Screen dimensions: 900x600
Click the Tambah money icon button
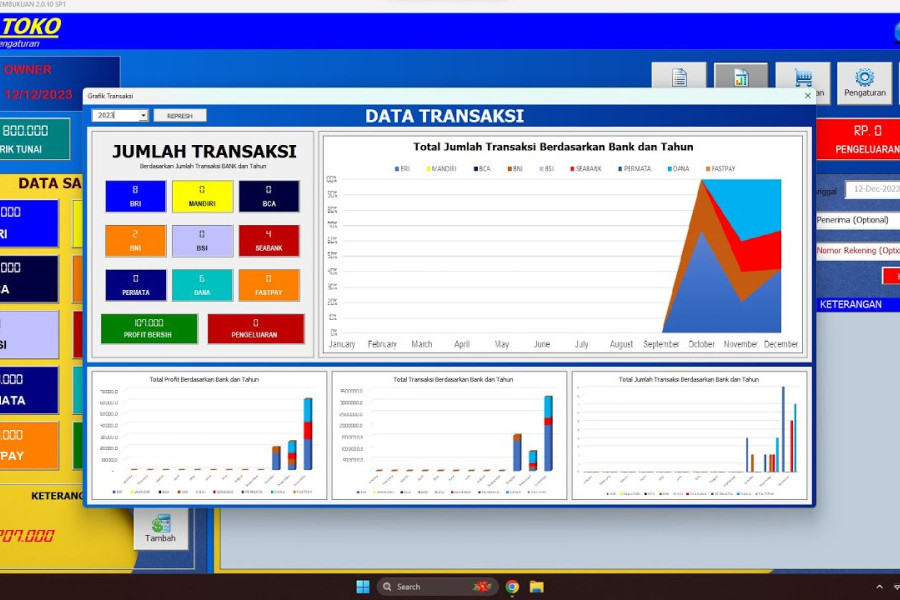click(x=161, y=529)
